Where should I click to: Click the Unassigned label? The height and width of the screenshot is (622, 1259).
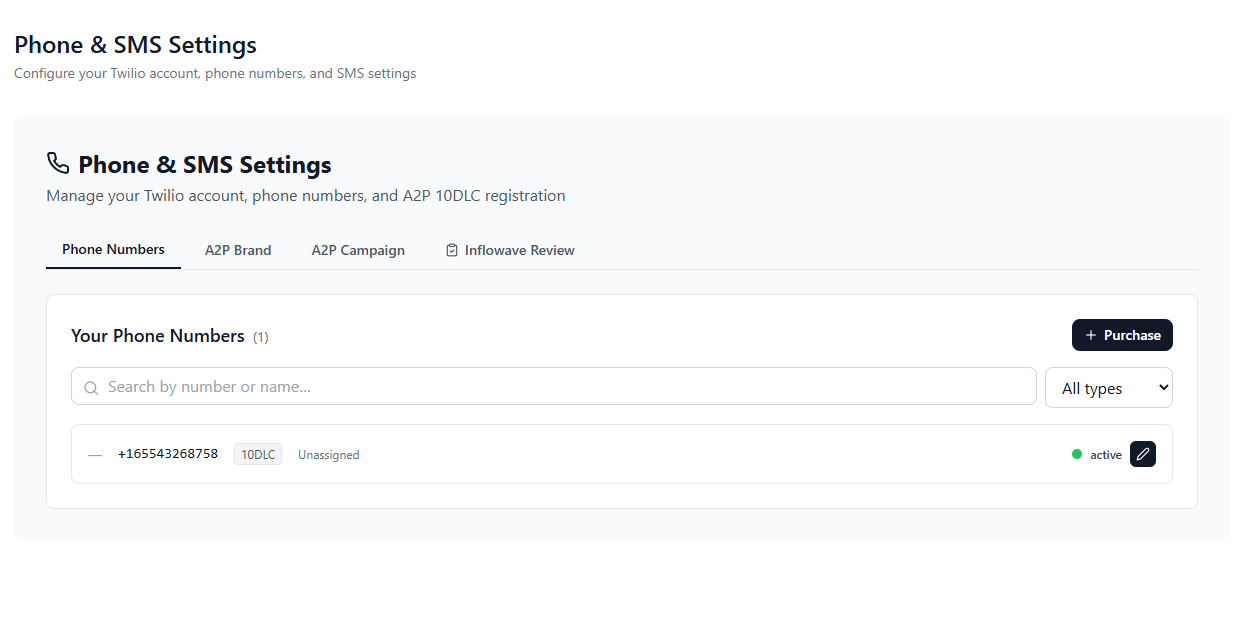click(x=328, y=454)
